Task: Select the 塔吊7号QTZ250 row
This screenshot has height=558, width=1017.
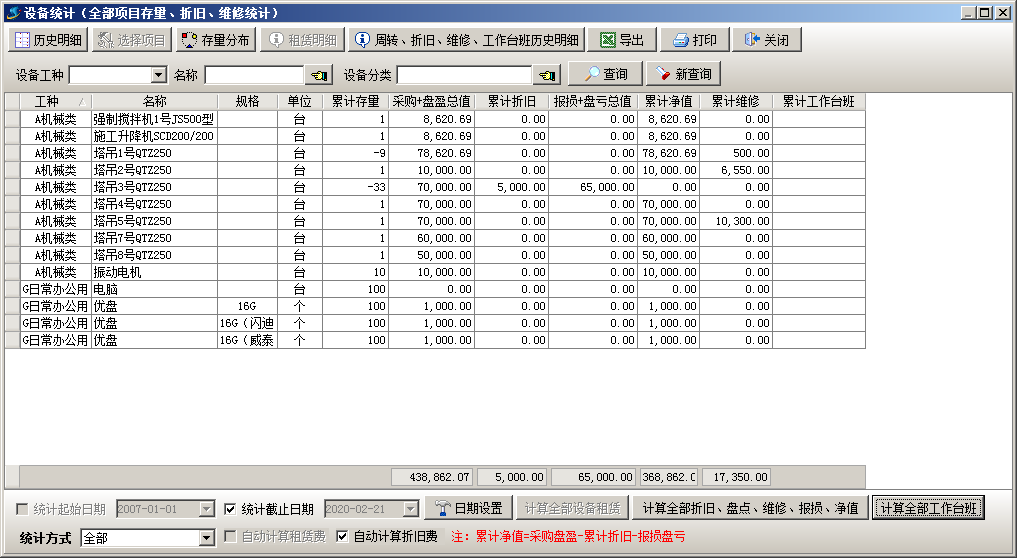Action: [435, 237]
